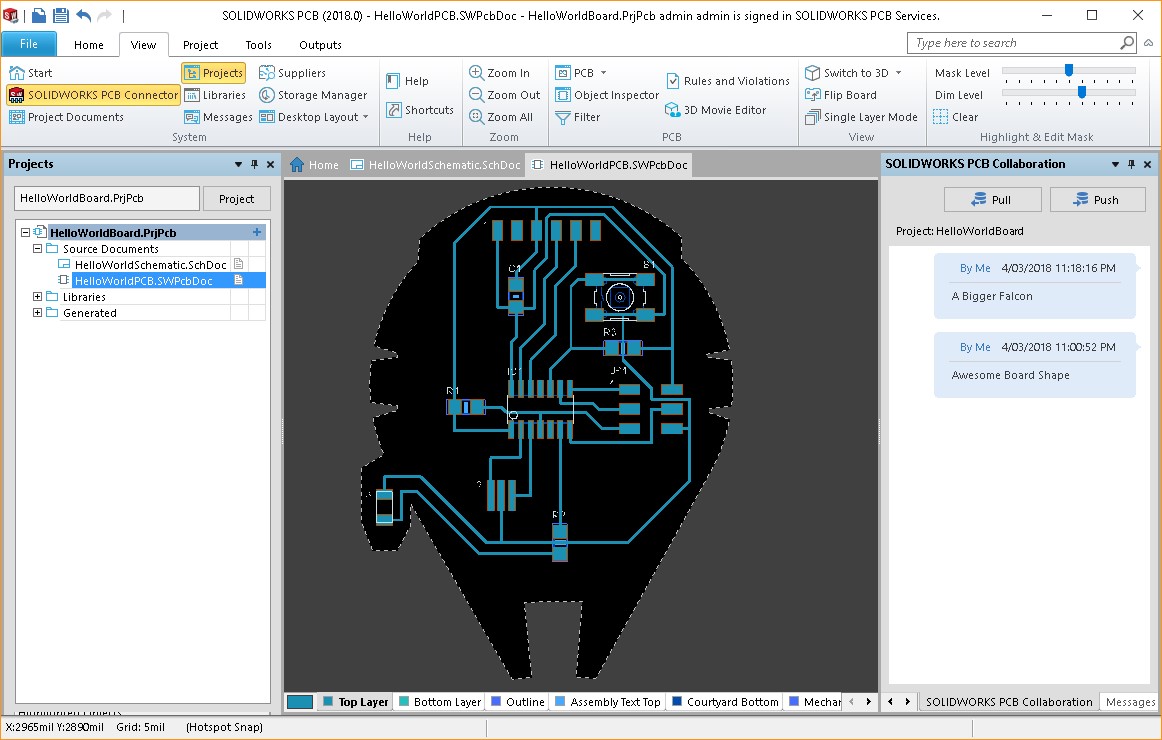Click the Pull button
1162x740 pixels.
pyautogui.click(x=992, y=199)
